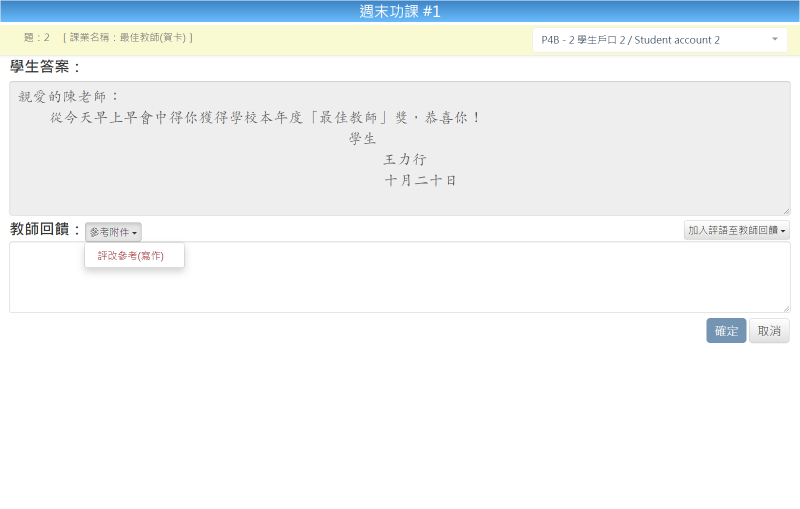Click the 親愛的陳老師 greeting line
Viewport: 800px width, 509px height.
click(x=69, y=97)
